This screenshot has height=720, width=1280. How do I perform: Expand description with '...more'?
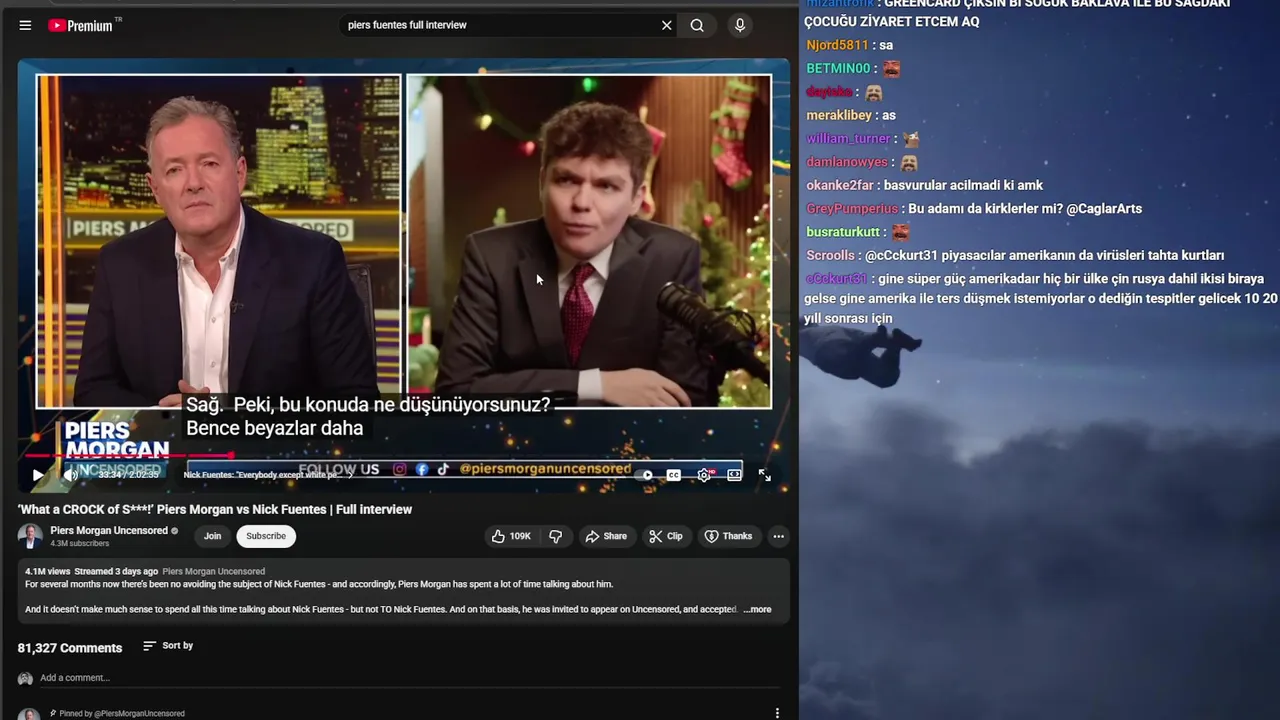tap(758, 609)
